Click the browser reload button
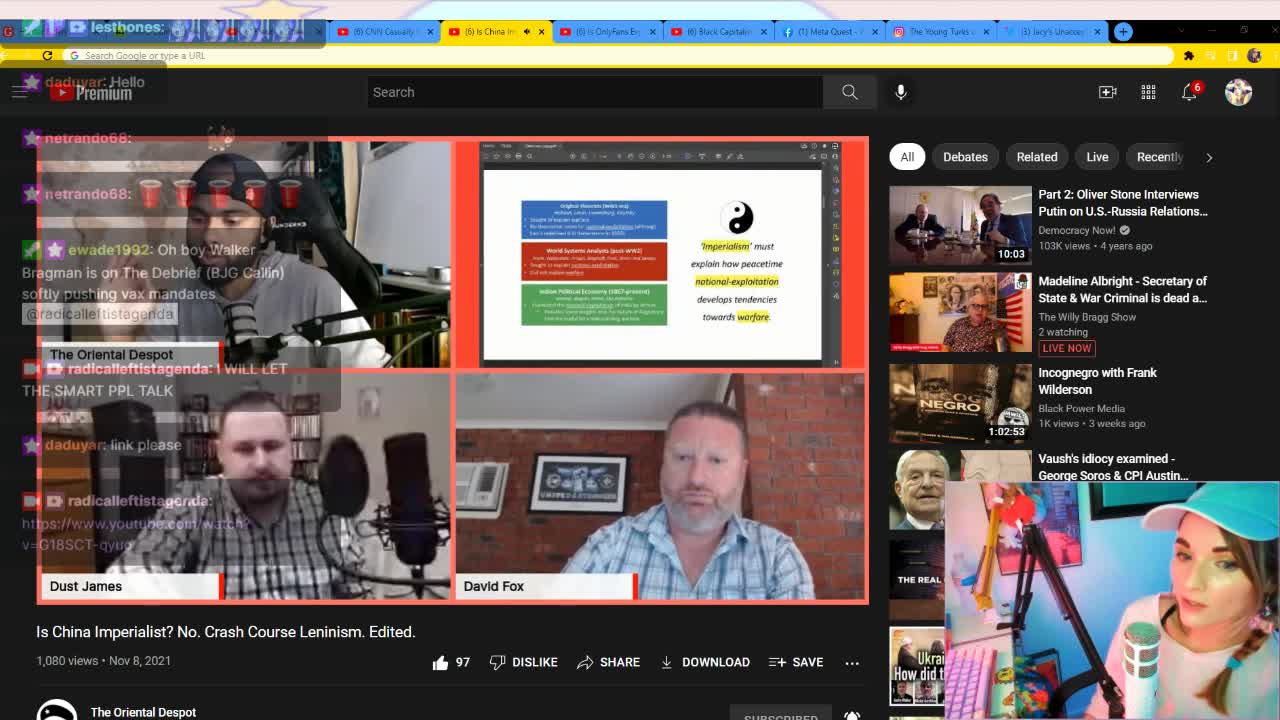This screenshot has height=720, width=1280. [x=47, y=55]
